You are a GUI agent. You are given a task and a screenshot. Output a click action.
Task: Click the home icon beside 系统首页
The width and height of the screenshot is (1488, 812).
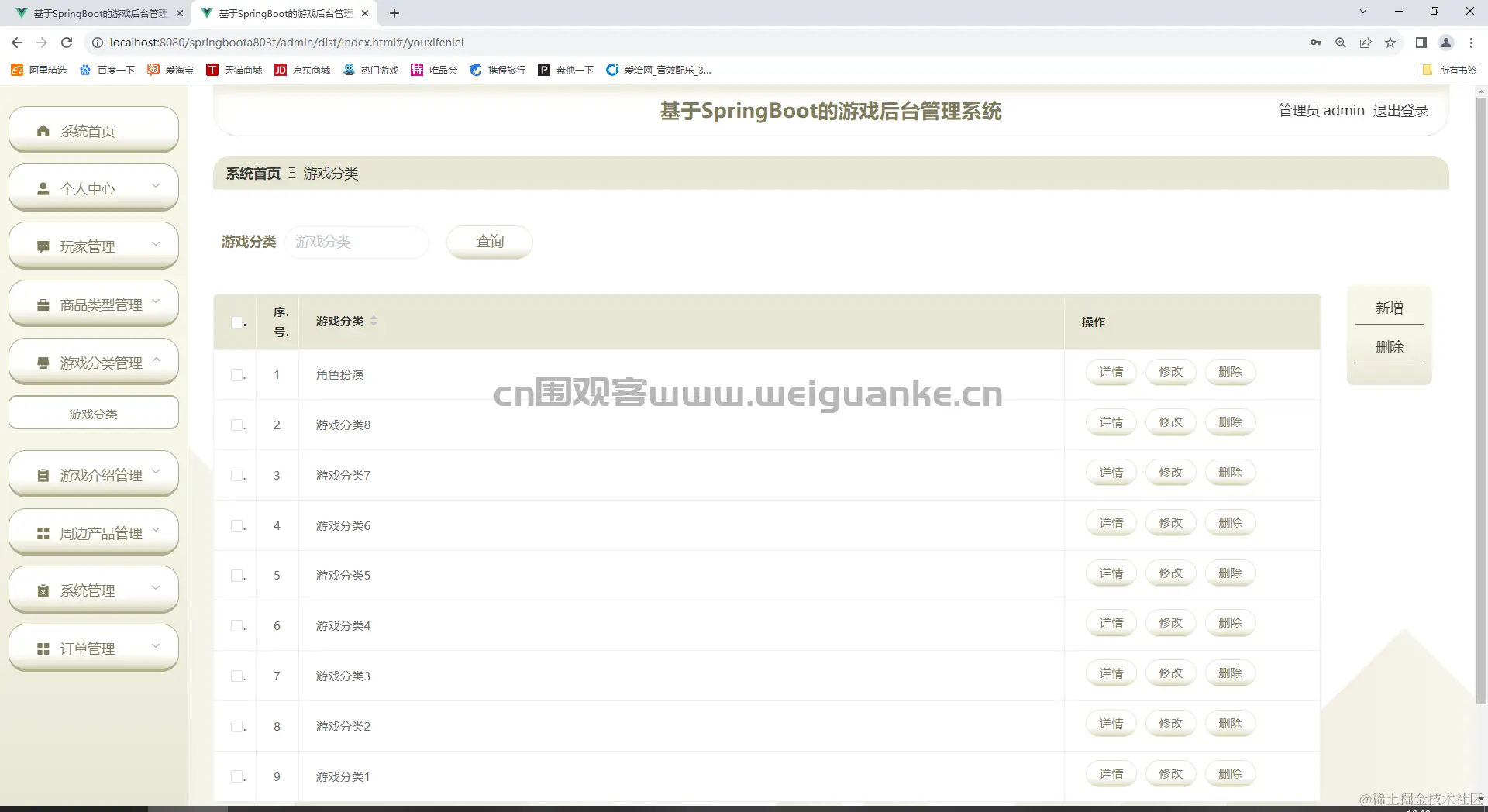coord(43,131)
